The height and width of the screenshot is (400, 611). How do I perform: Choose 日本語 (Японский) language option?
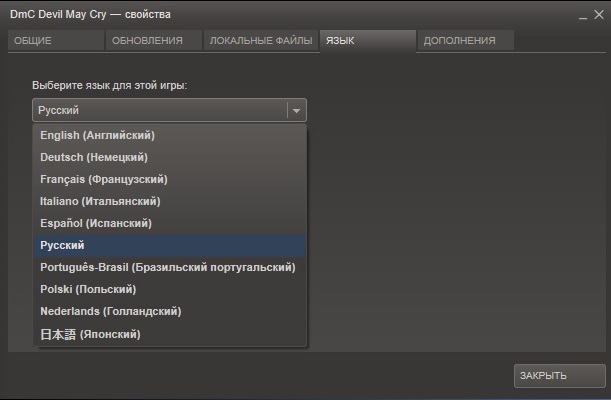click(x=169, y=334)
